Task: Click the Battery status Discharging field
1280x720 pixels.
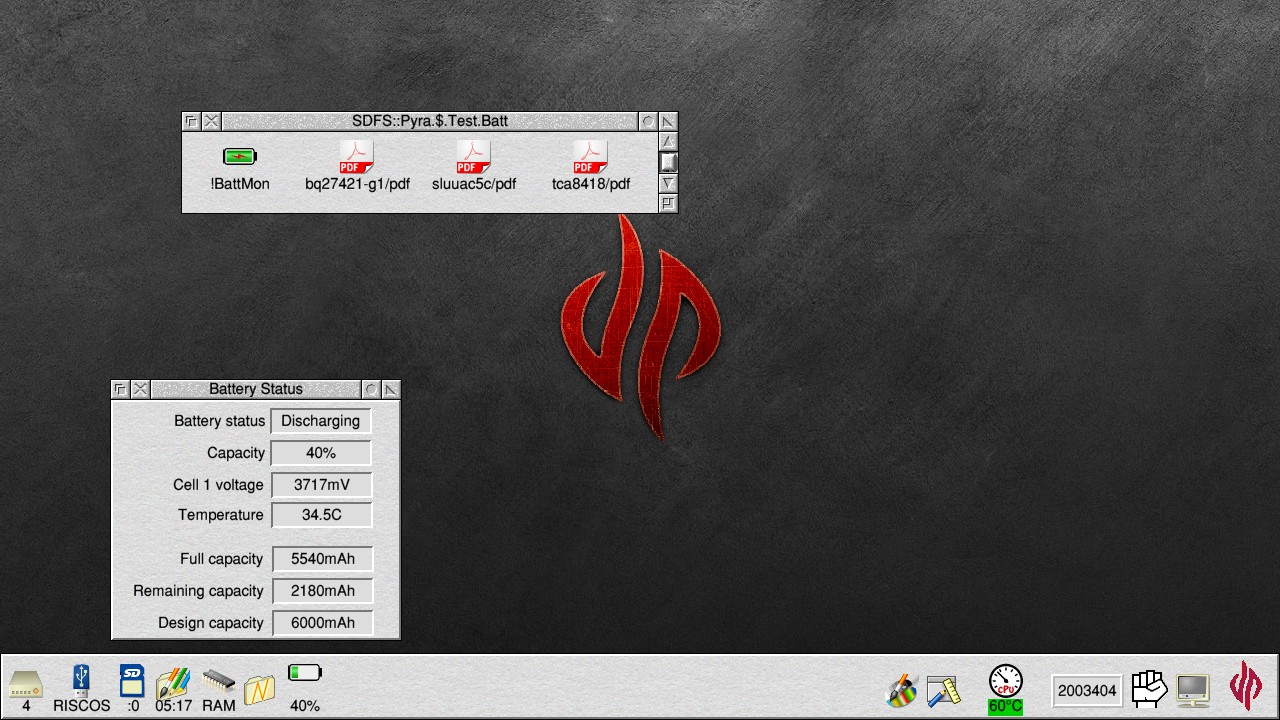Action: point(320,421)
